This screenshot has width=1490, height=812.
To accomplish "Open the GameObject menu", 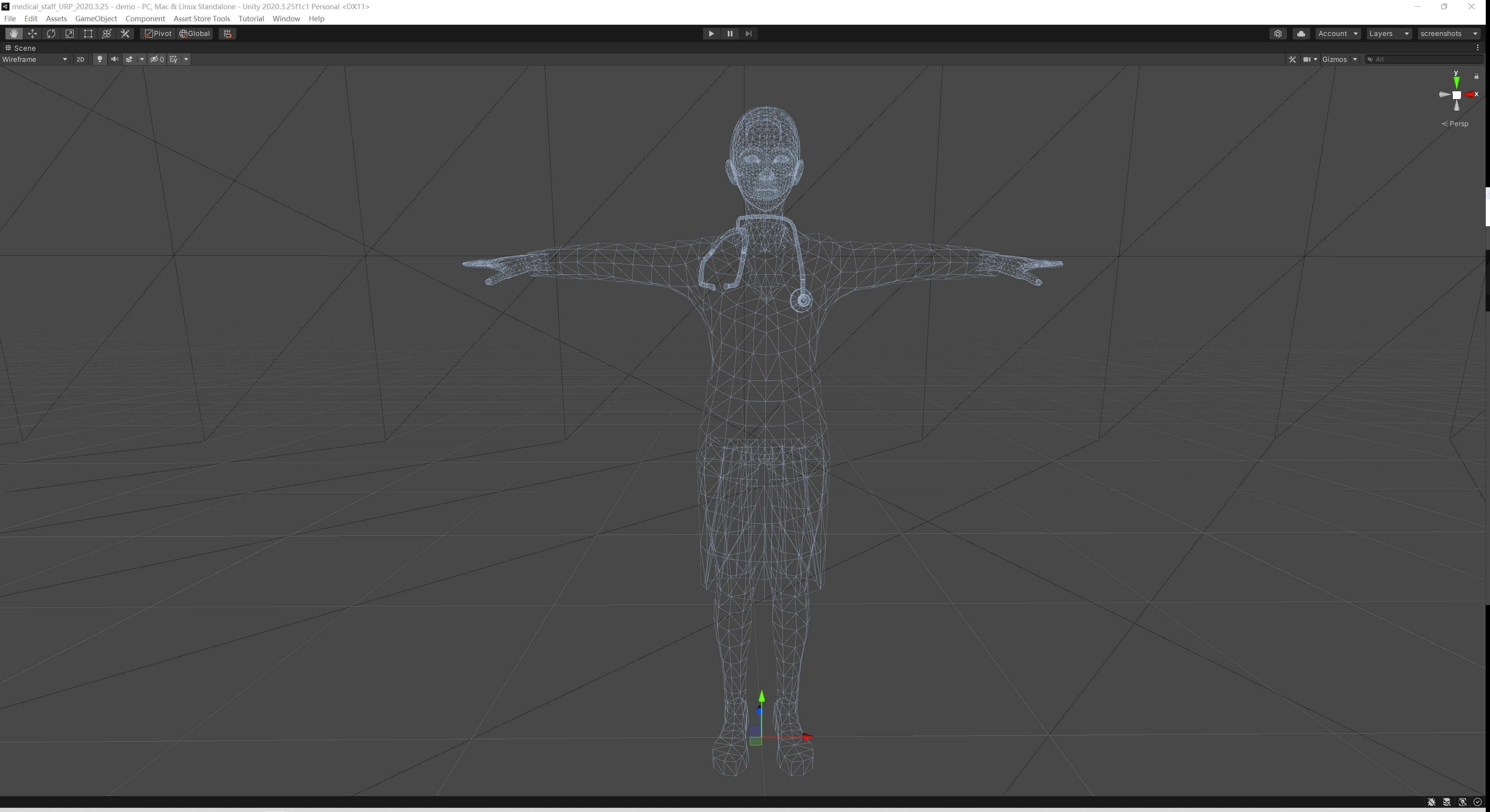I will point(96,19).
